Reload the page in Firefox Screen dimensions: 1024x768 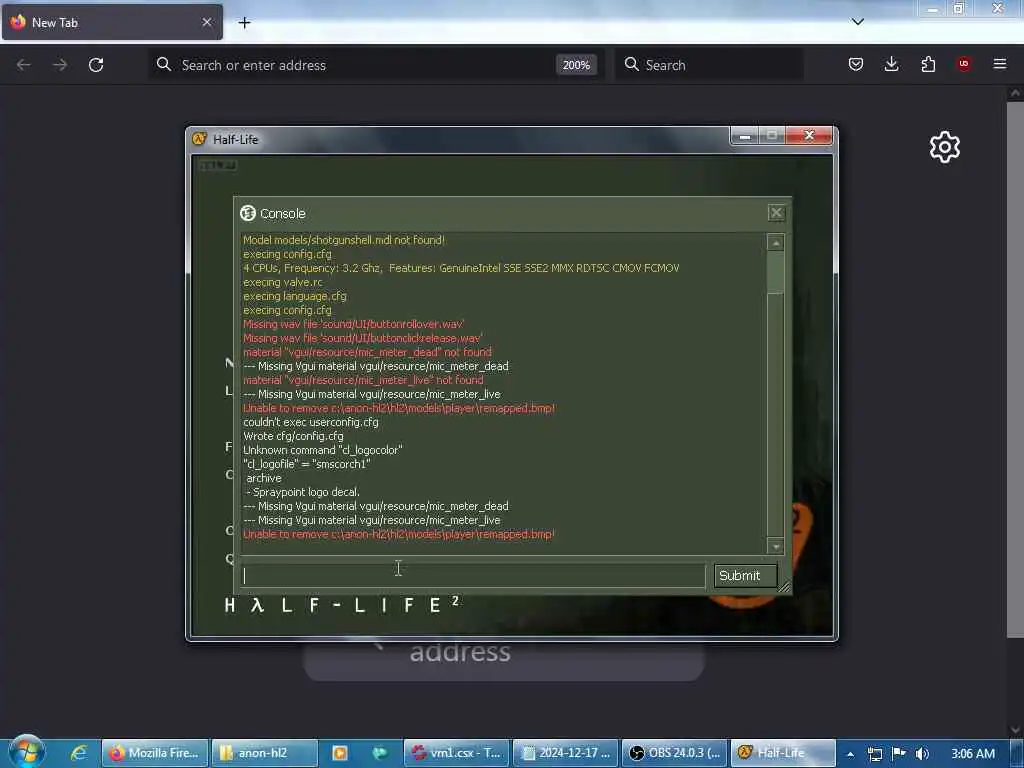click(x=96, y=65)
